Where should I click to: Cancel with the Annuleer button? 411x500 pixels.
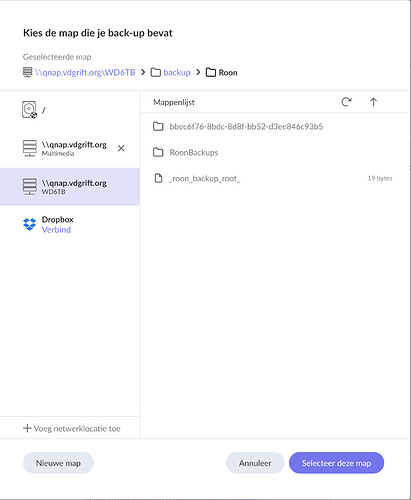[x=255, y=463]
